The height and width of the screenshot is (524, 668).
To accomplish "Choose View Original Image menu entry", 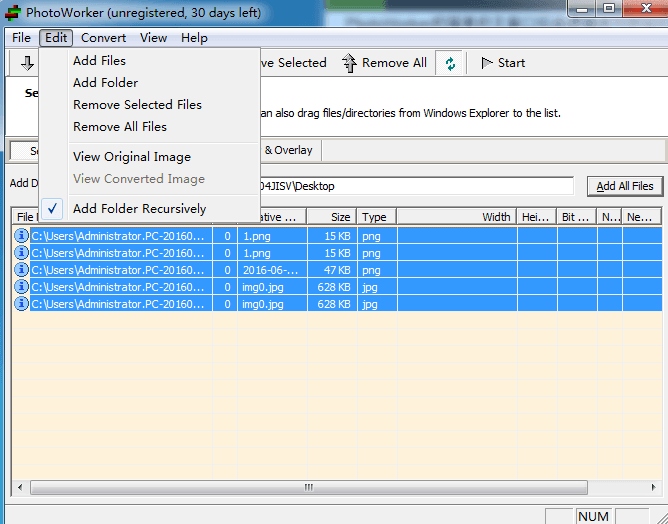I will tap(131, 157).
